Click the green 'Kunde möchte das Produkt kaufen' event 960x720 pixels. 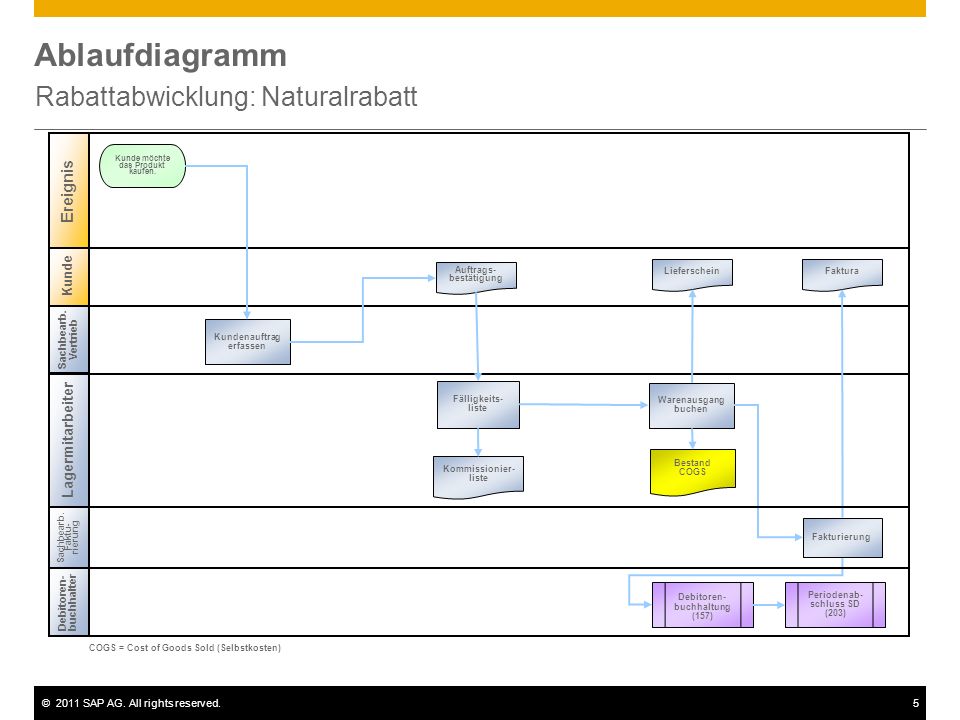click(142, 166)
